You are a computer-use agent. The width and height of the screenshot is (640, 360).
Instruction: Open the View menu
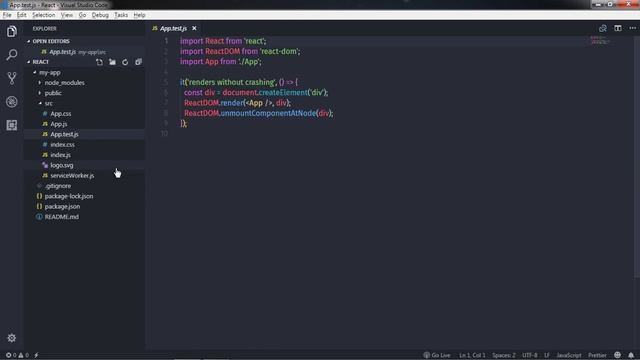tap(67, 15)
